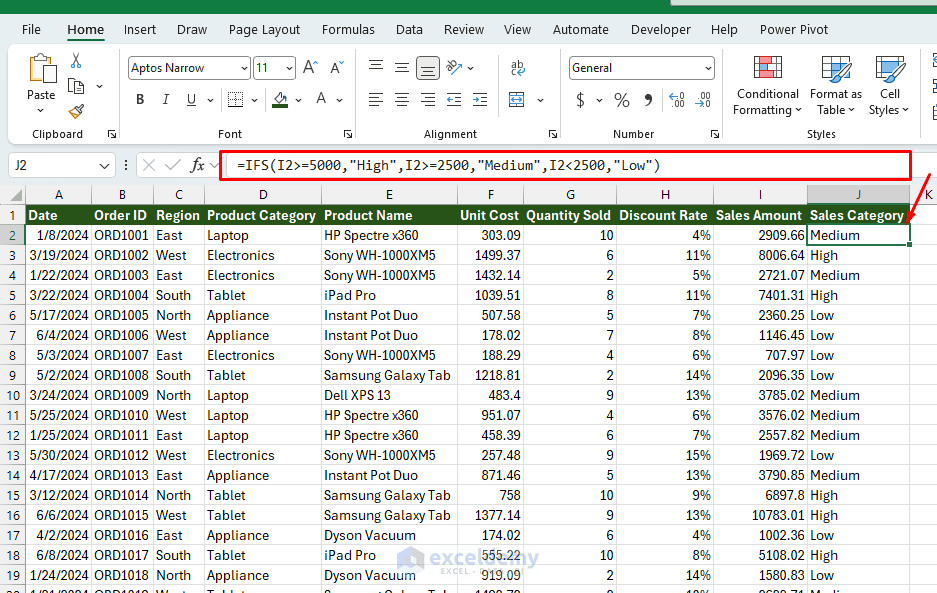Apply yellow Fill Color bucket
Image resolution: width=937 pixels, height=593 pixels.
click(280, 100)
